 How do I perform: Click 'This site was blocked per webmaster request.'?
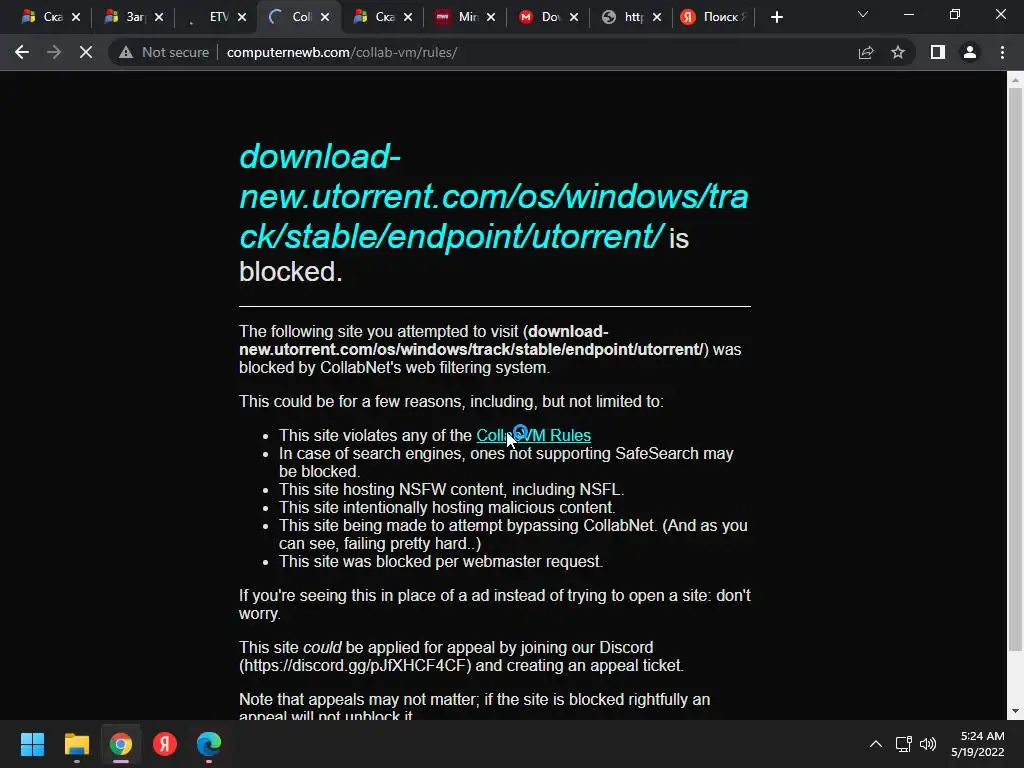[x=441, y=562]
